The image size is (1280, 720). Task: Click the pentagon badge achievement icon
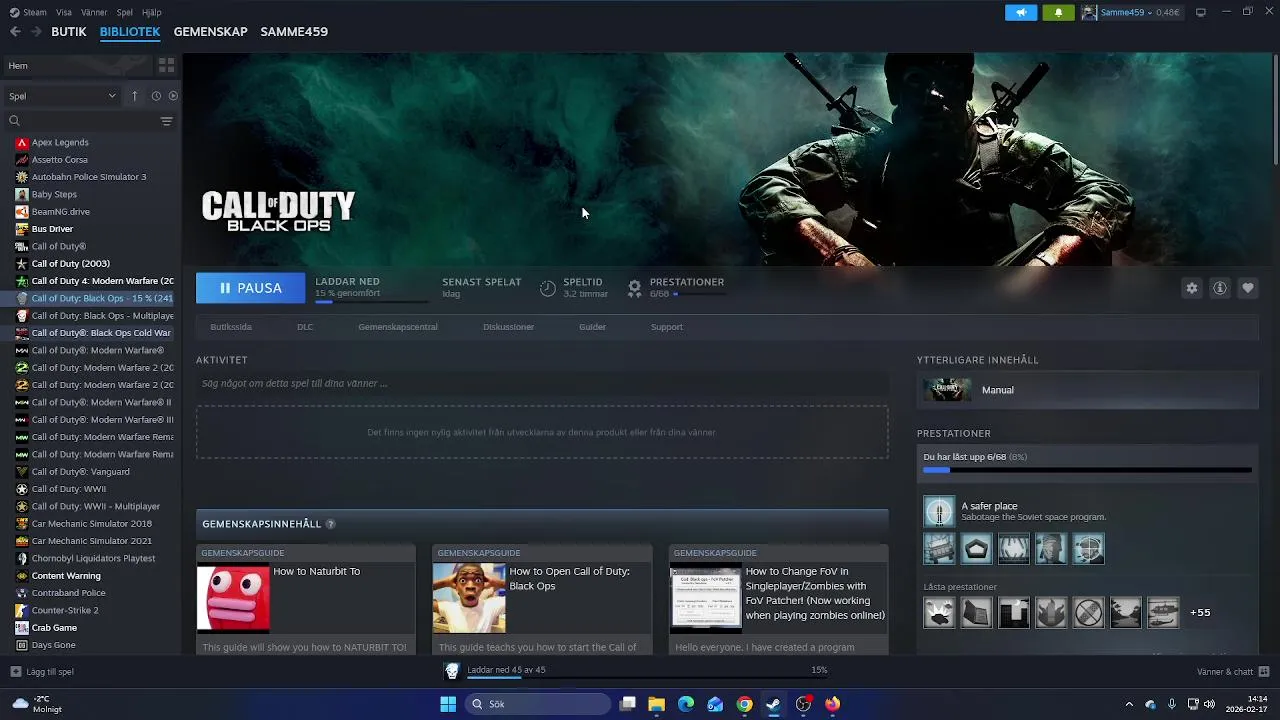[976, 548]
